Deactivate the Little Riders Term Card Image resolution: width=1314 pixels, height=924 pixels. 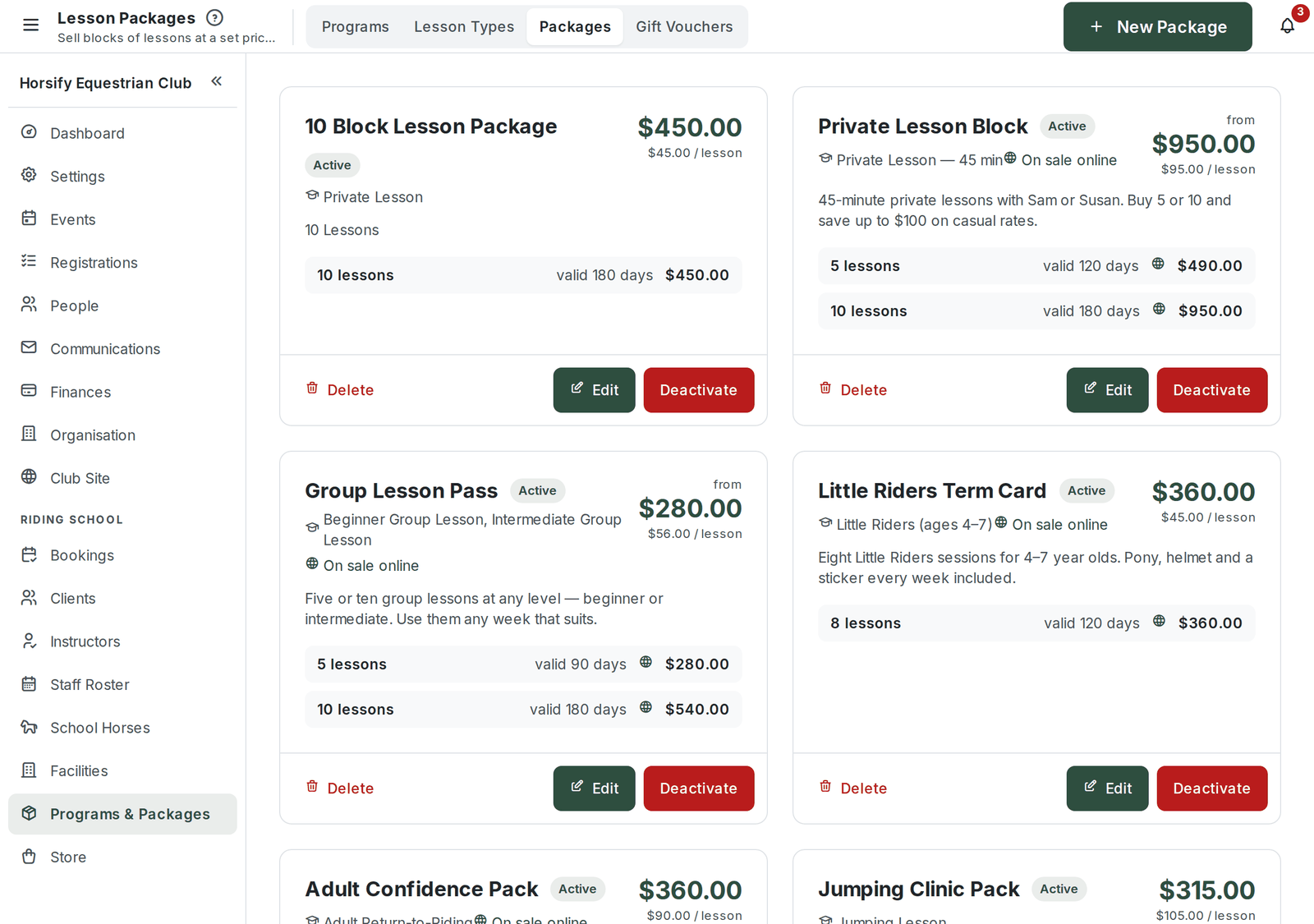tap(1212, 788)
